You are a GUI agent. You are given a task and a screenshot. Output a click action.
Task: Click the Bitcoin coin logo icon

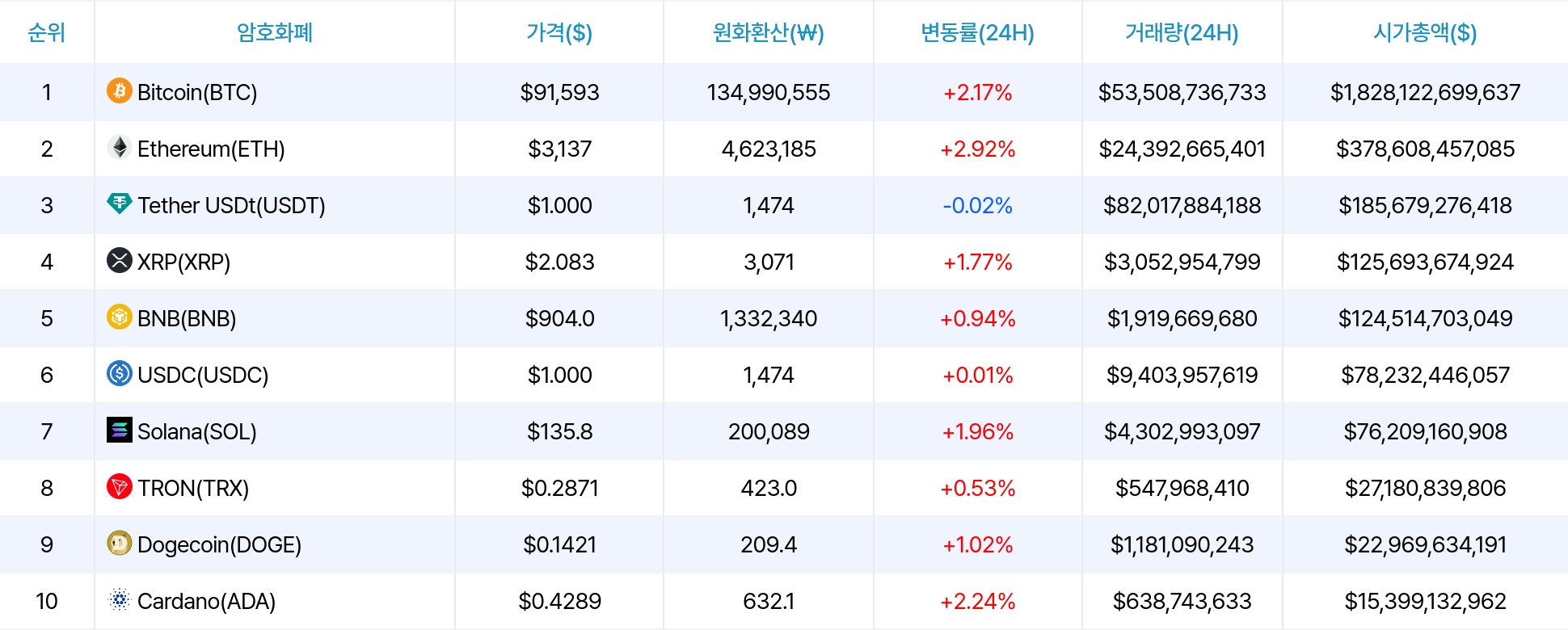coord(120,90)
